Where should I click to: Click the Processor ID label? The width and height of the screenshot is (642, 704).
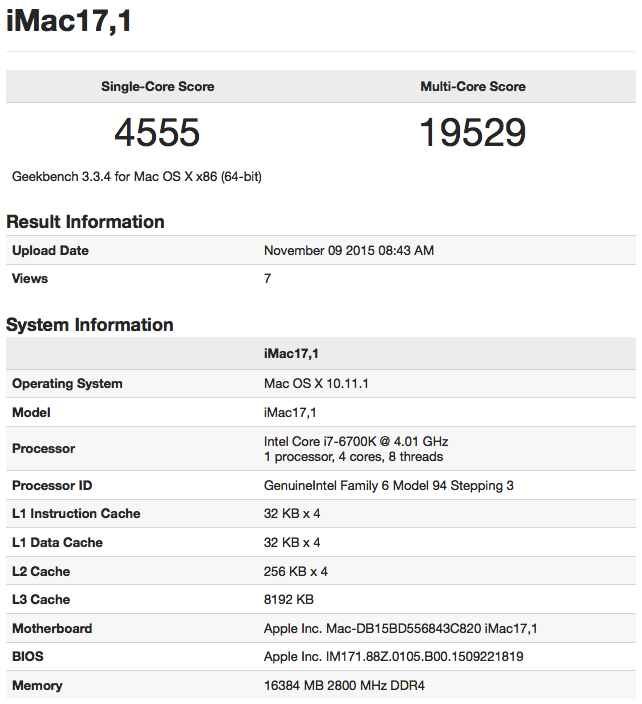pos(52,485)
